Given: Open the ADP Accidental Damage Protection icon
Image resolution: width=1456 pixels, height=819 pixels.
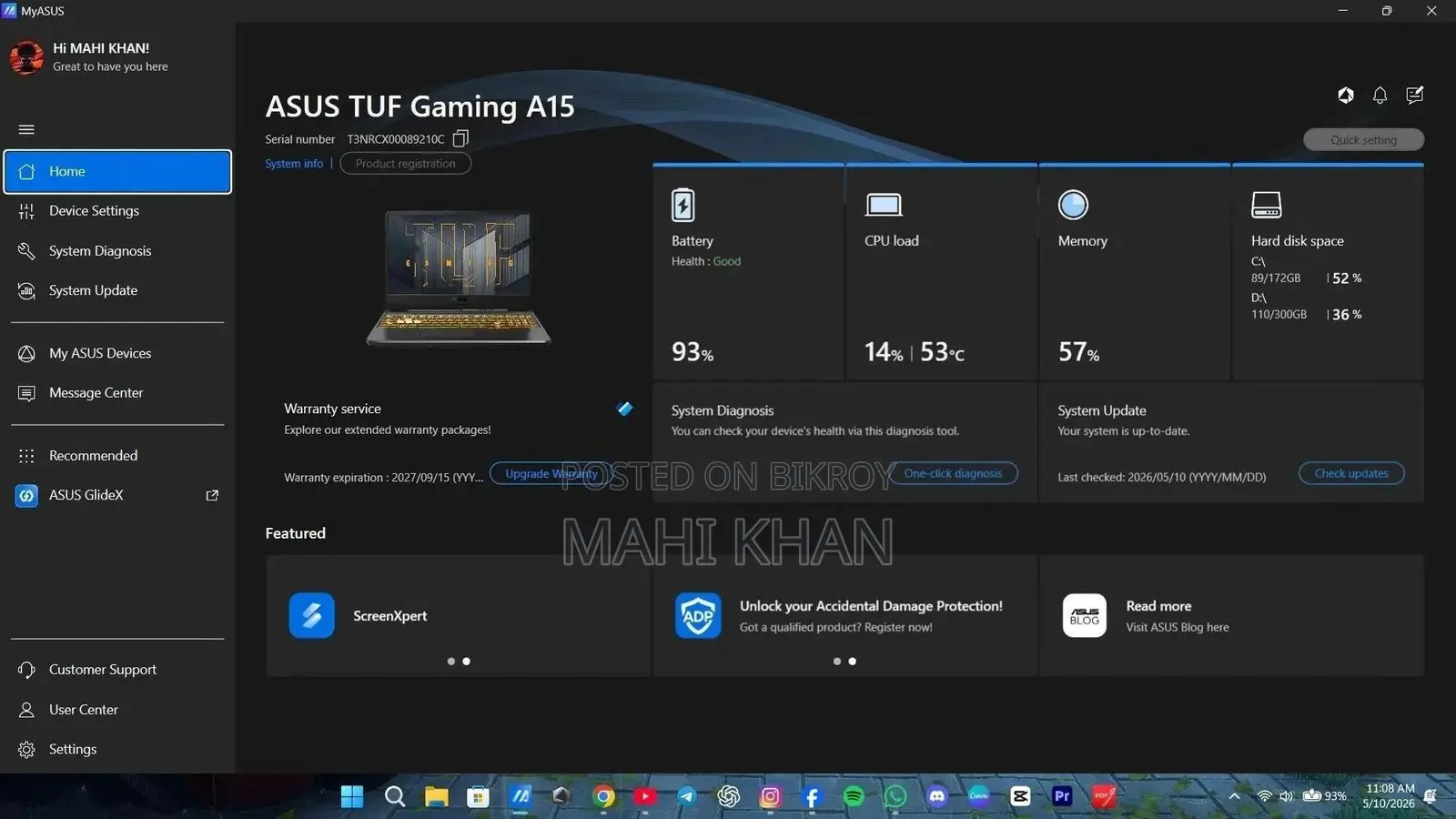Looking at the screenshot, I should point(698,616).
